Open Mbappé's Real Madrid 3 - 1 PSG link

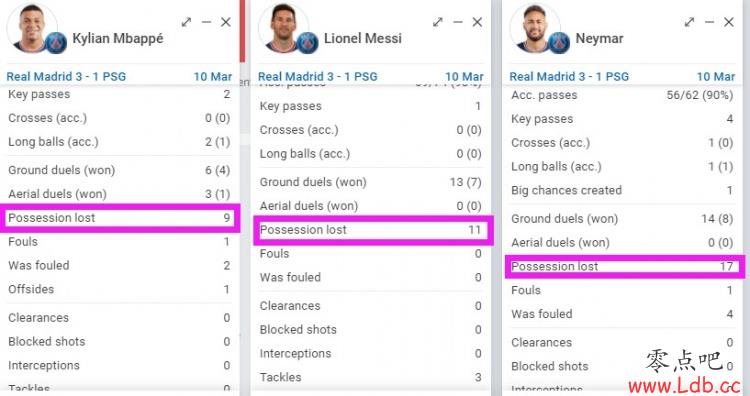[x=66, y=77]
